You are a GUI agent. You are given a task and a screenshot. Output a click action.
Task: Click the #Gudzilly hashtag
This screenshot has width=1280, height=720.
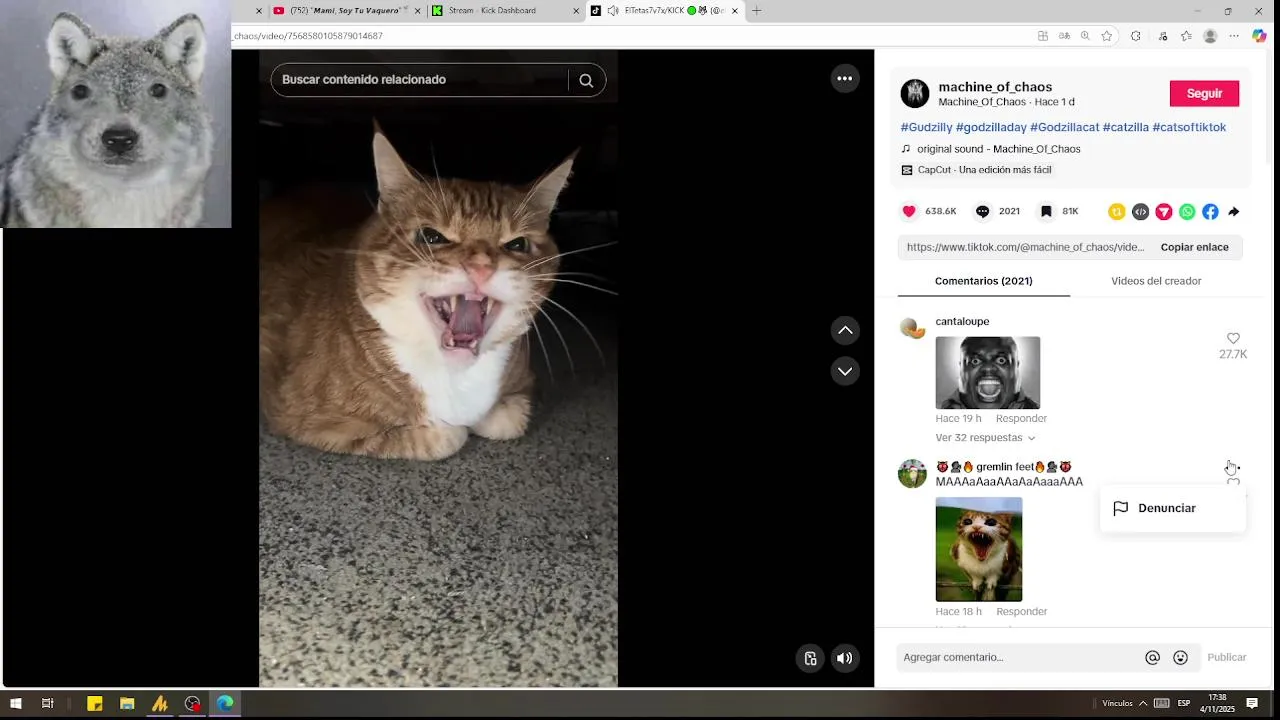coord(926,127)
